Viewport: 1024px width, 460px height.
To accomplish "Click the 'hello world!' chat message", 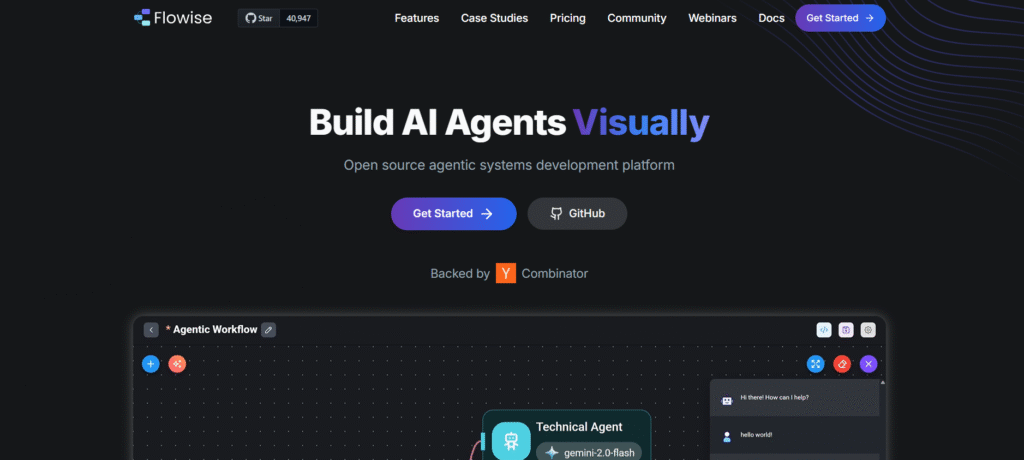I will click(x=756, y=434).
